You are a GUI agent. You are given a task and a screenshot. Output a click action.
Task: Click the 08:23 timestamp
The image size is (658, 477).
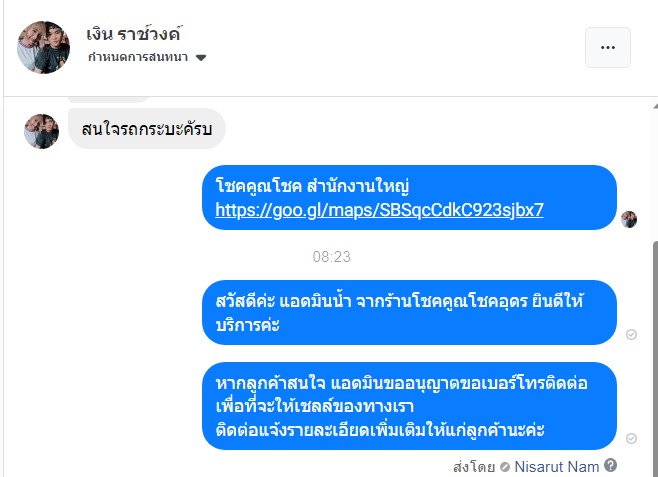331,257
